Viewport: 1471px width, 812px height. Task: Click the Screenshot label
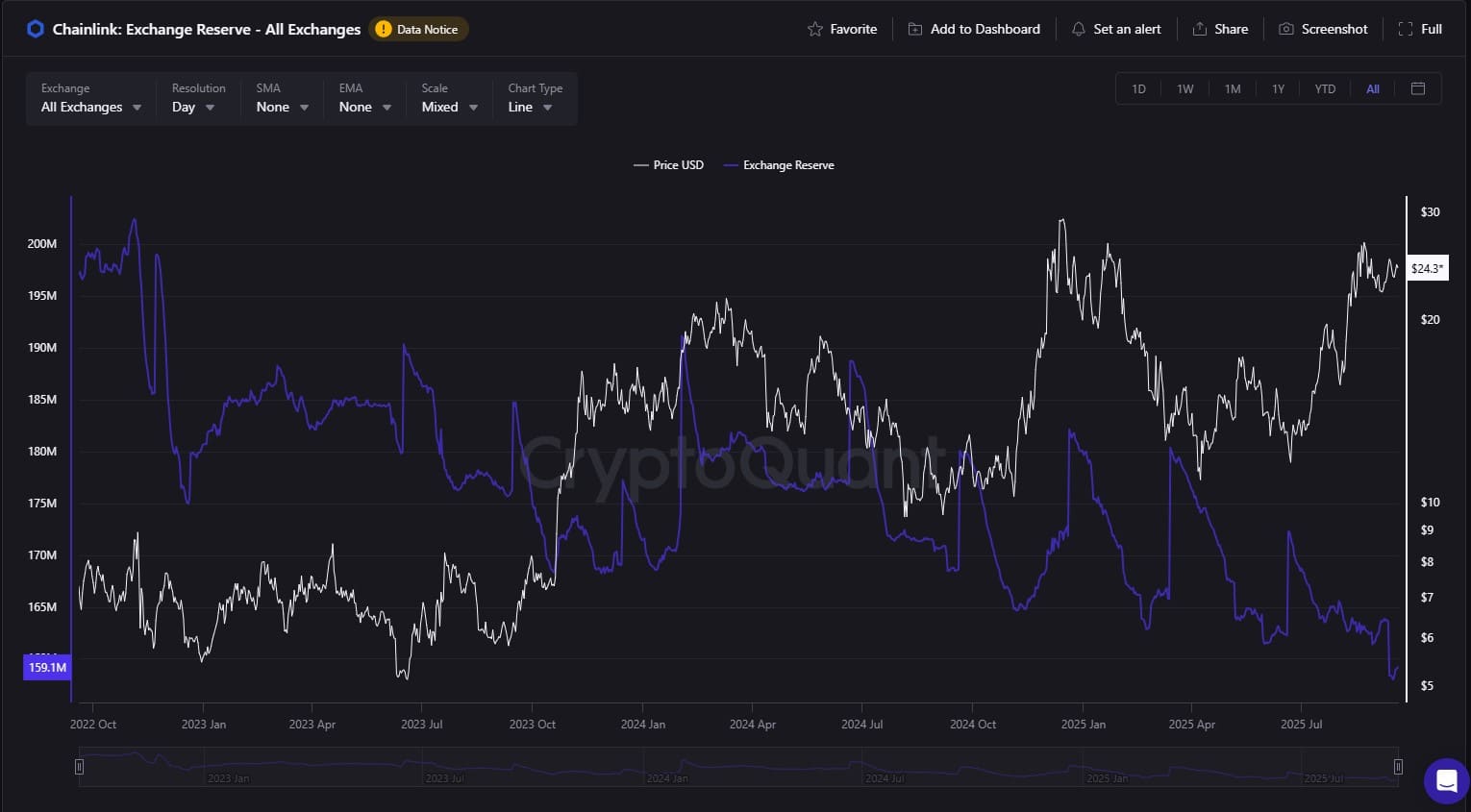click(1334, 29)
